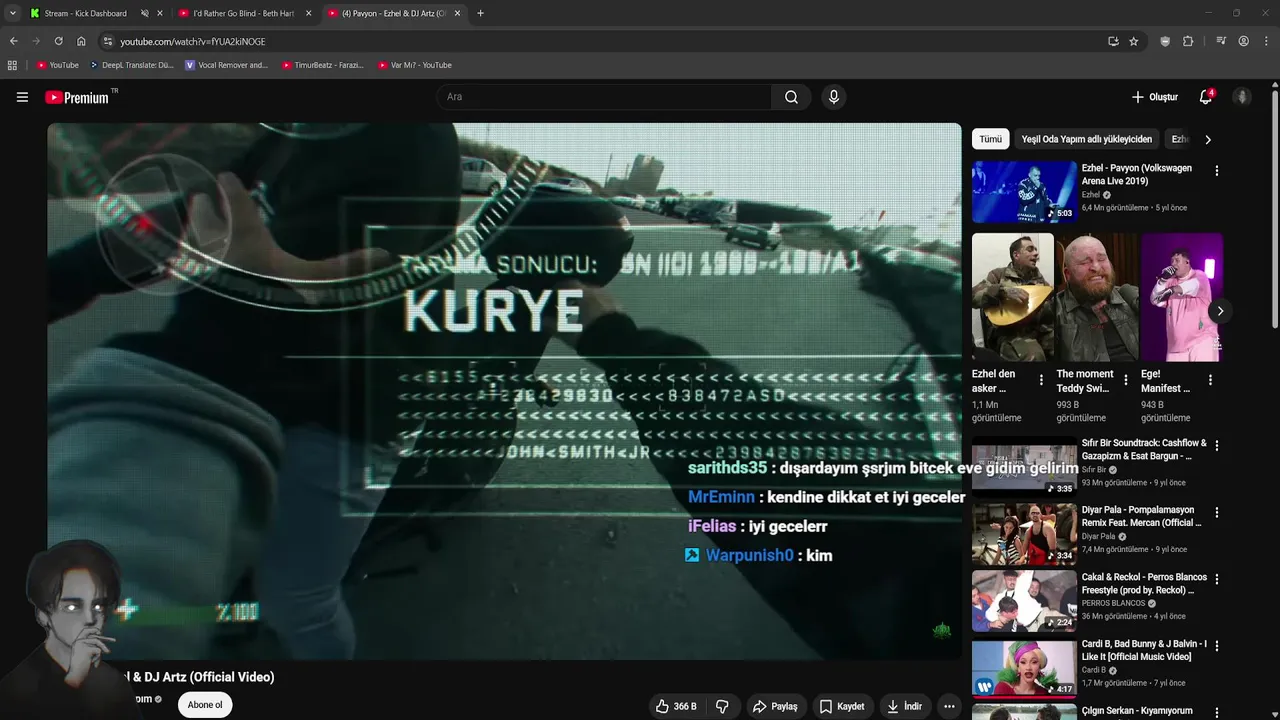Image resolution: width=1280 pixels, height=720 pixels.
Task: Select Yeşil Oda Yapım adlı yükleyiciden chip
Action: click(1086, 139)
